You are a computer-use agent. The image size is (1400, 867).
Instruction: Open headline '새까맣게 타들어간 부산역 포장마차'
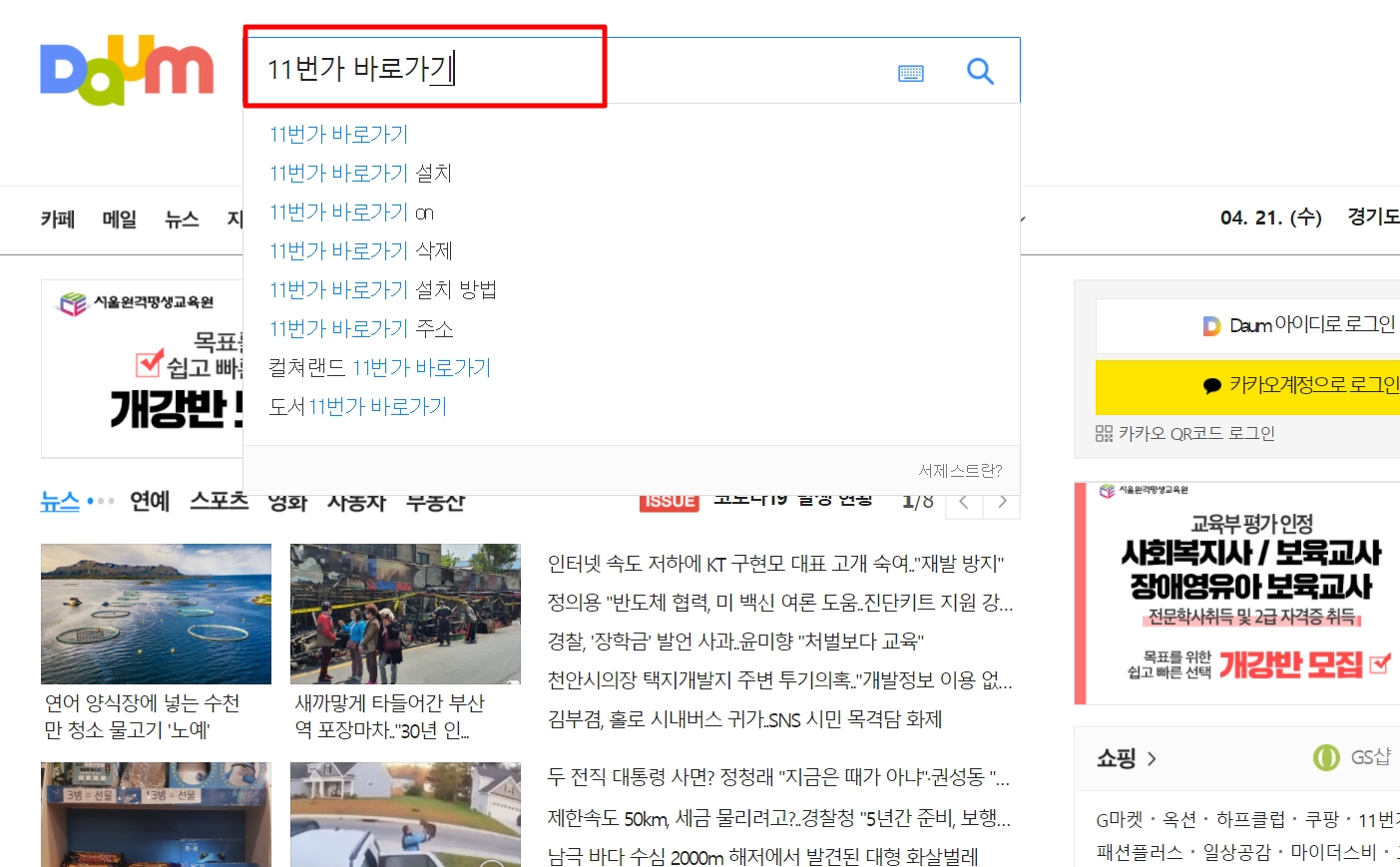click(390, 716)
